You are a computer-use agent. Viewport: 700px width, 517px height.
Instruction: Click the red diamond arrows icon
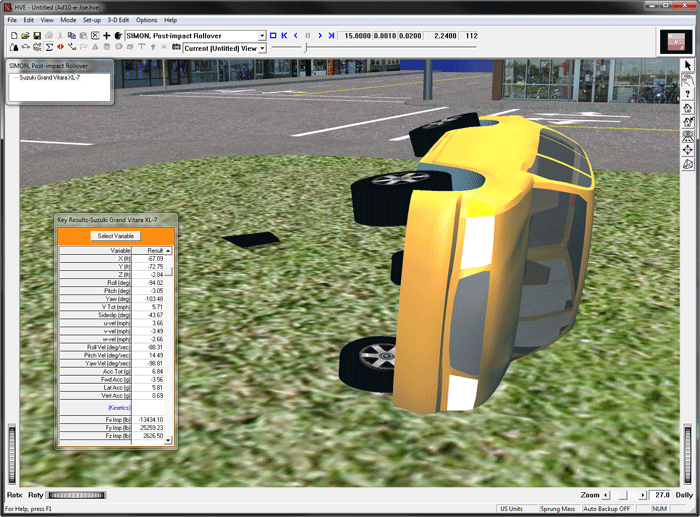pos(61,47)
